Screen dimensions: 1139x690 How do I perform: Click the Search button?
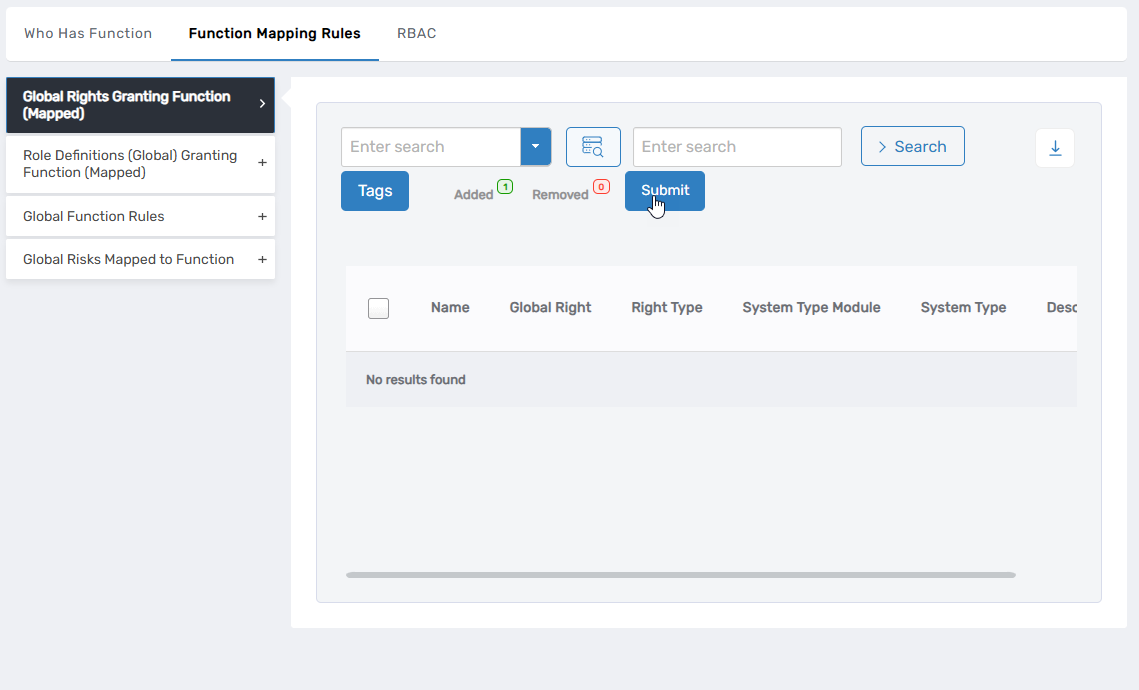(x=912, y=145)
